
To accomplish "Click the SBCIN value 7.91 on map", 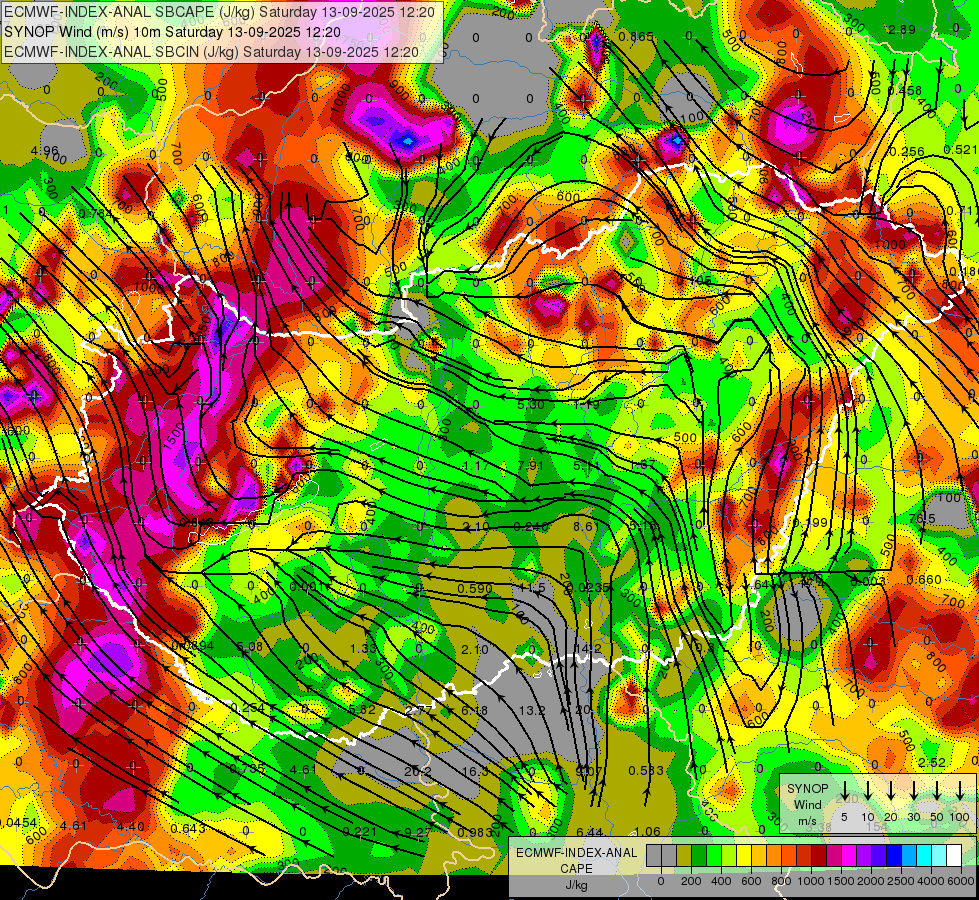I will click(x=531, y=465).
